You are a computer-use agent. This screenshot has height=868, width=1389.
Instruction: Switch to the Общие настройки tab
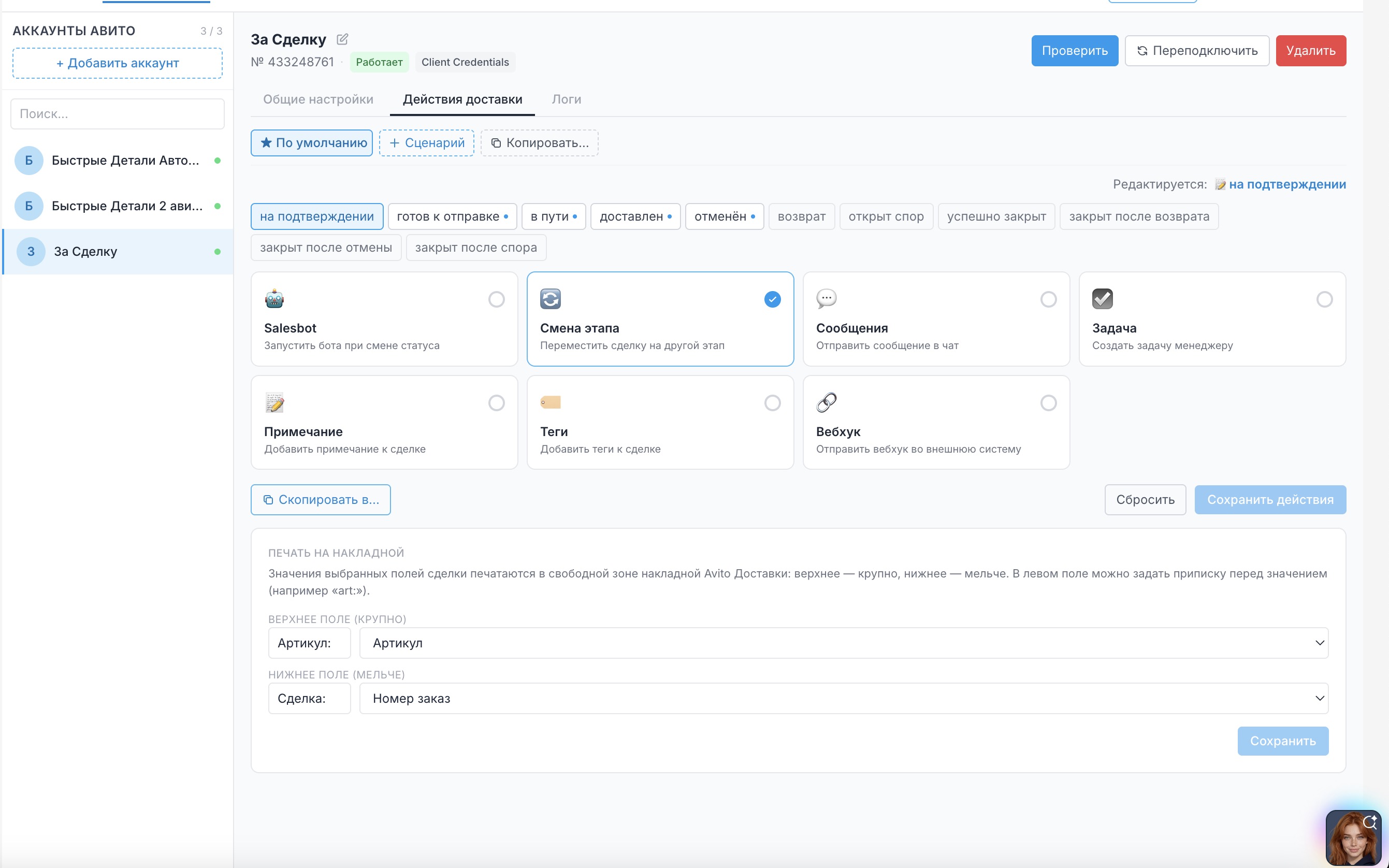coord(318,99)
